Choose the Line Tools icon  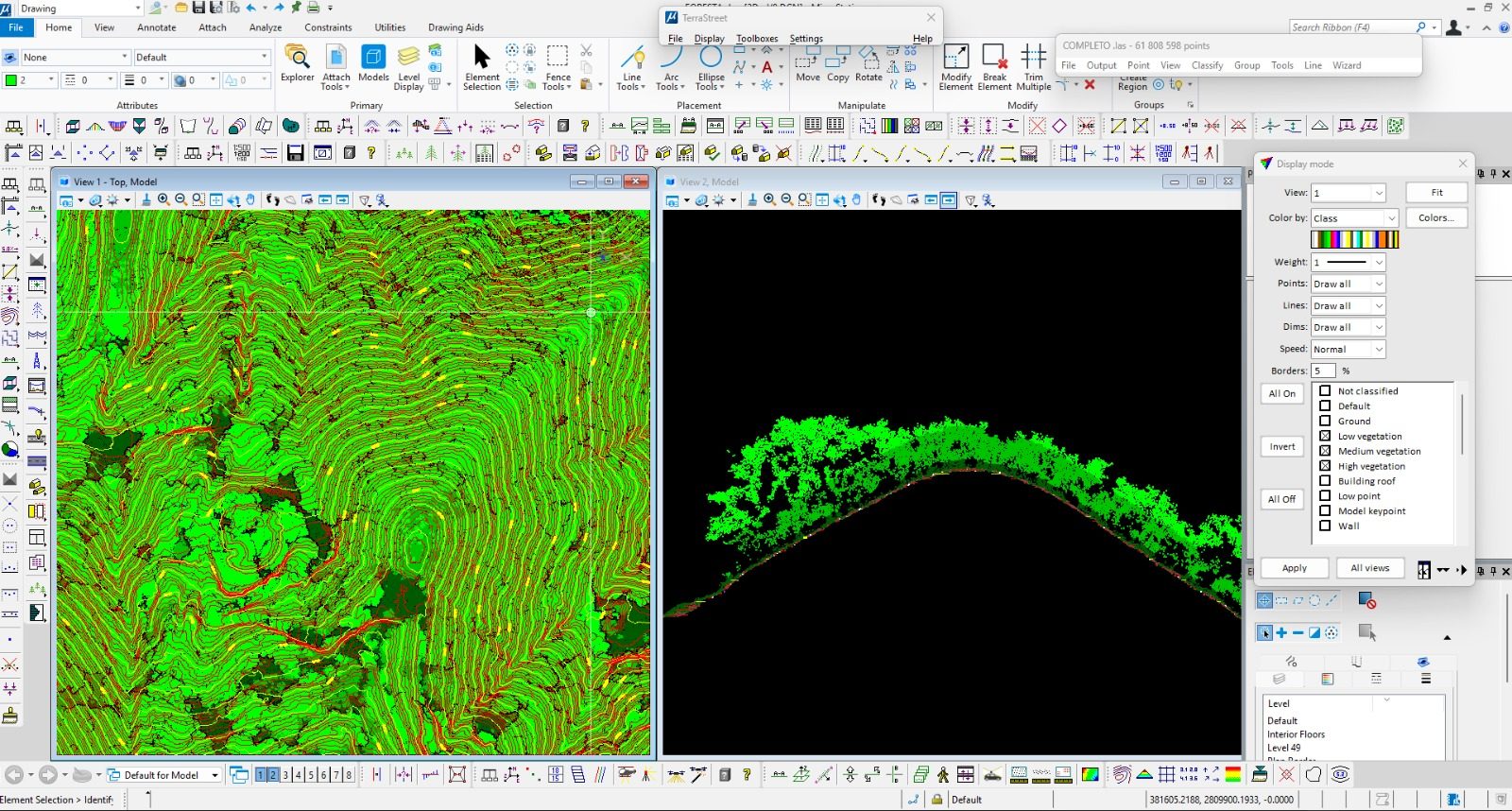[x=631, y=67]
